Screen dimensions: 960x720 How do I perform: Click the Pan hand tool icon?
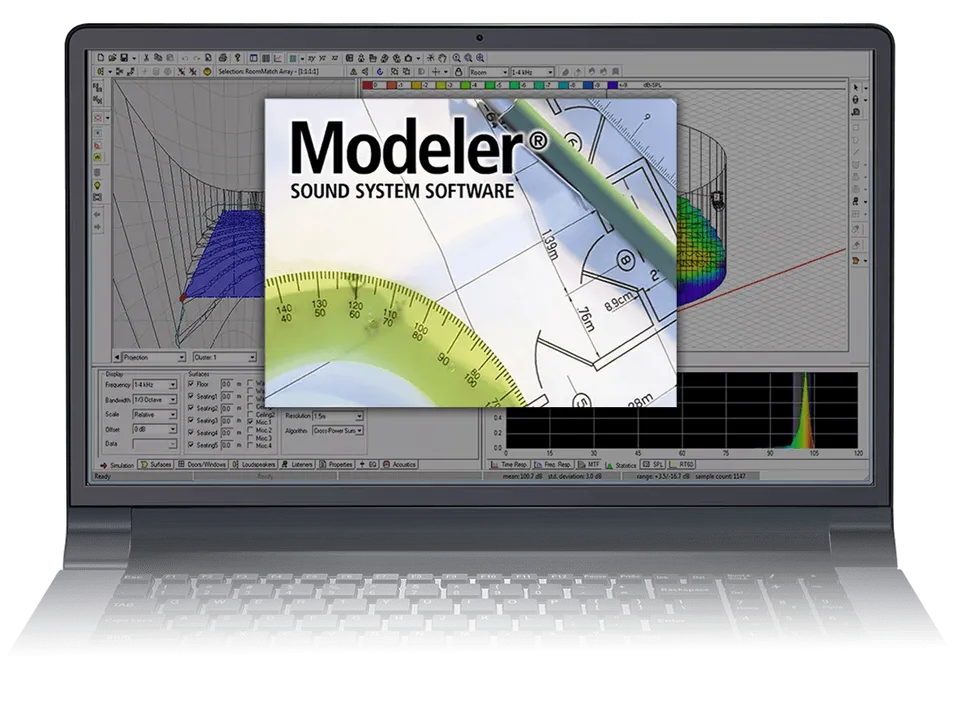click(x=443, y=58)
